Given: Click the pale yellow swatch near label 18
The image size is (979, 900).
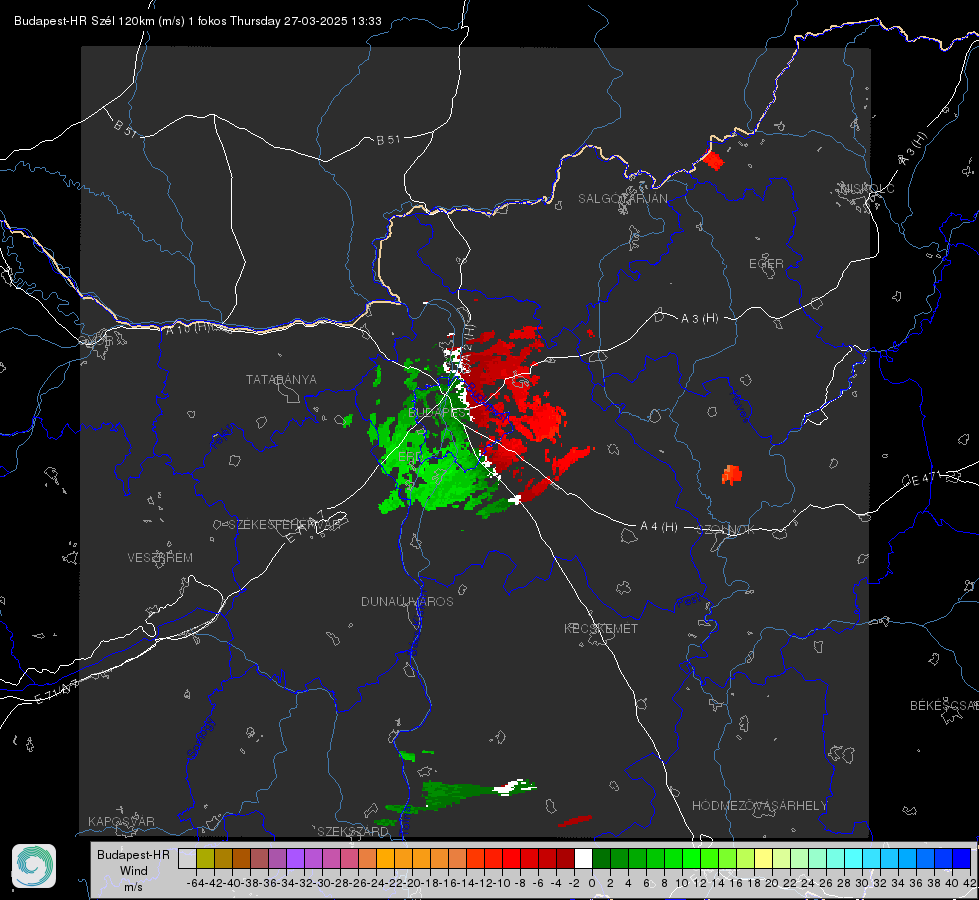Looking at the screenshot, I should click(763, 858).
